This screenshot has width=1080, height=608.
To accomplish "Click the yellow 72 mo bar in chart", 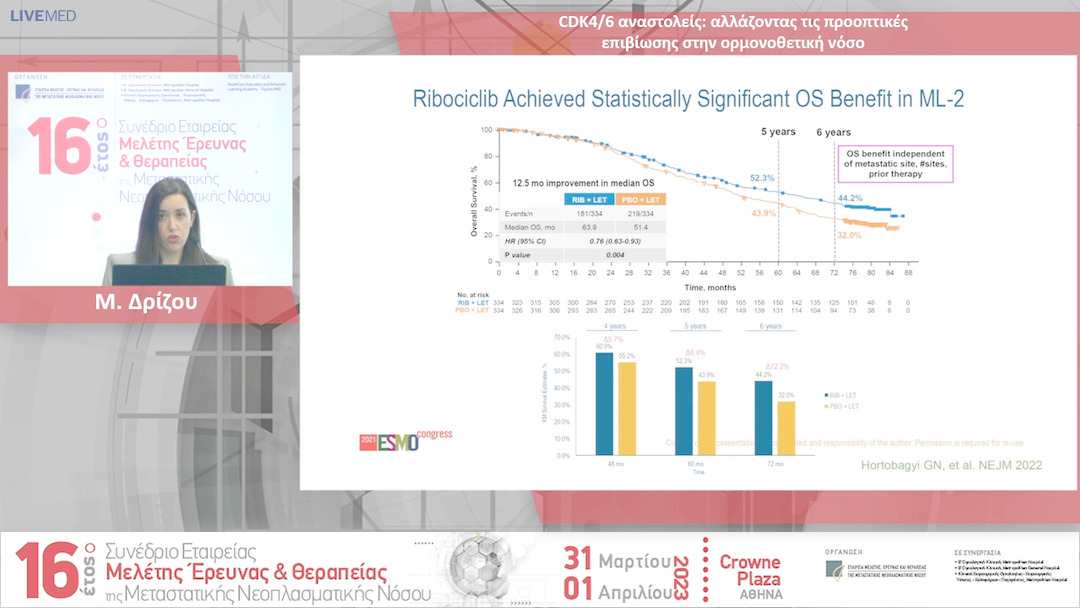I will (788, 428).
